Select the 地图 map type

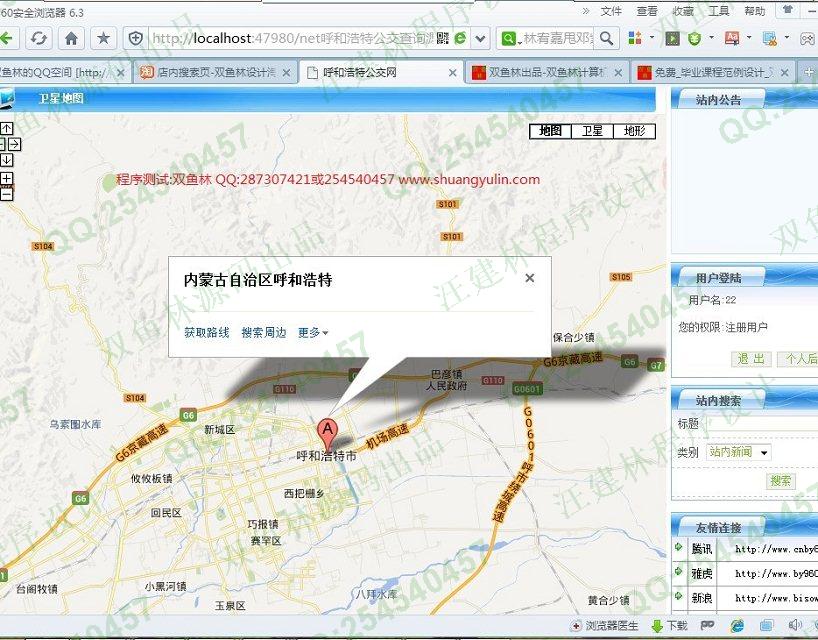pos(550,131)
